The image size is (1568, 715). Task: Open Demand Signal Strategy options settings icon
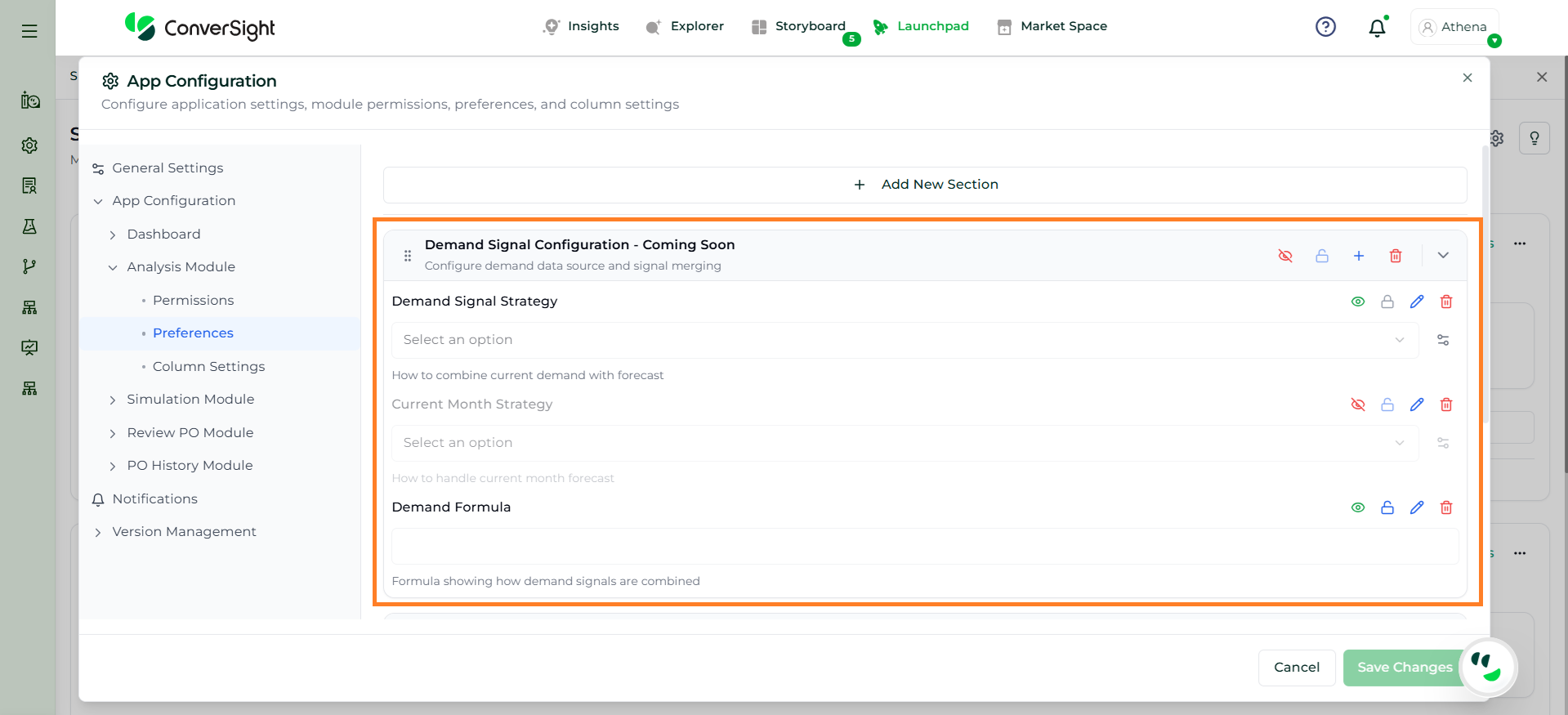(1443, 340)
